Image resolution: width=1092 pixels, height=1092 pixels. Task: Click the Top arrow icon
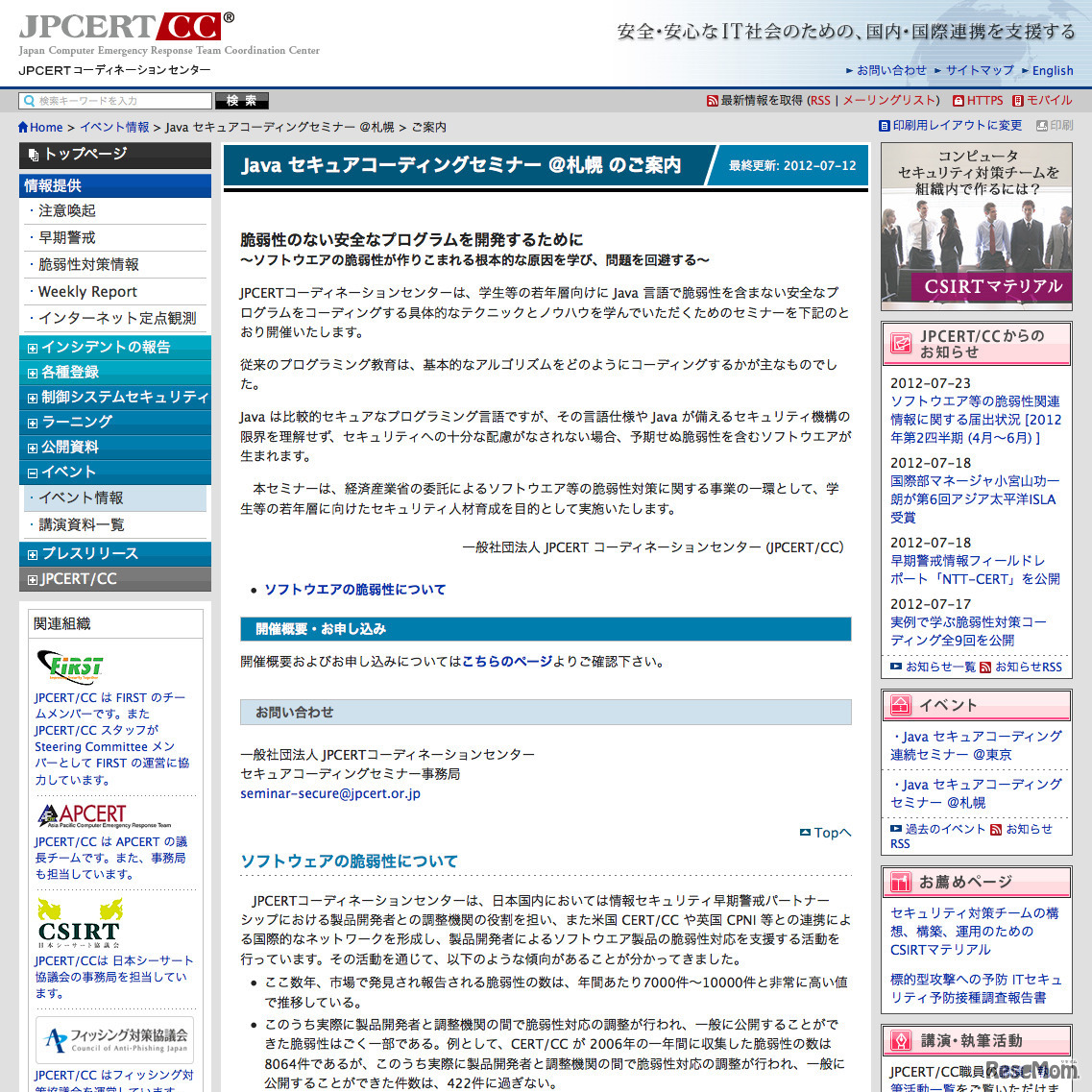pos(805,833)
